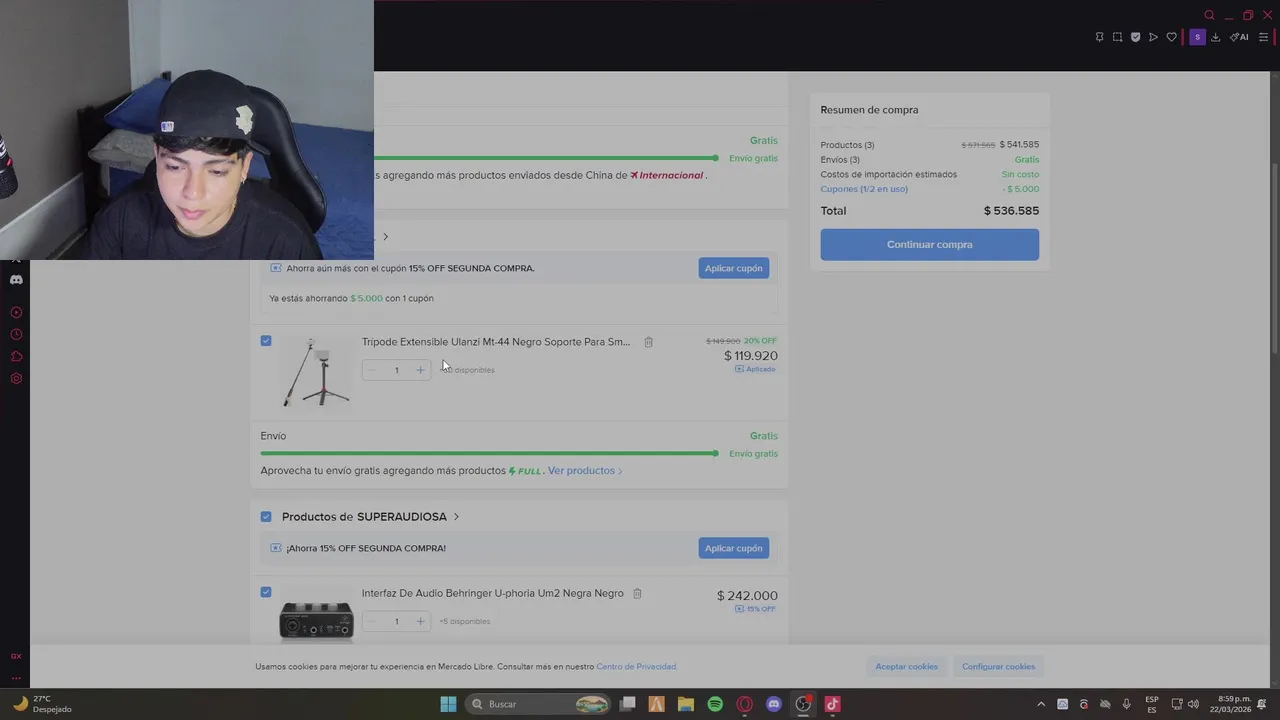The height and width of the screenshot is (720, 1280).
Task: Open the volume speaker tray icon
Action: (x=1193, y=704)
